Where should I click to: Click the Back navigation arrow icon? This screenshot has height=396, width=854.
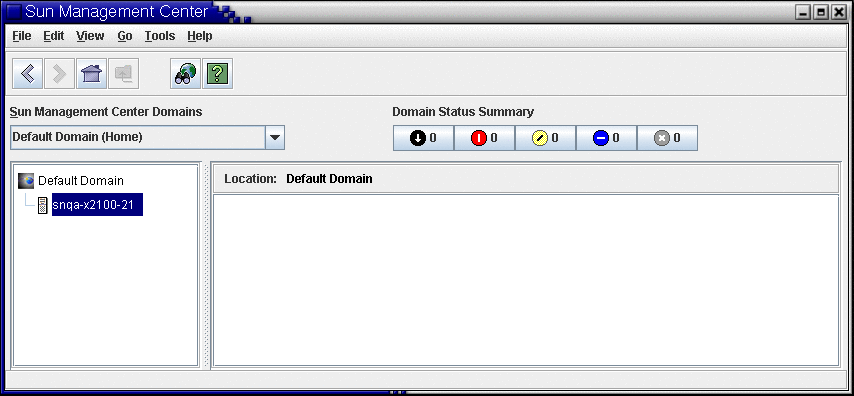pos(28,74)
